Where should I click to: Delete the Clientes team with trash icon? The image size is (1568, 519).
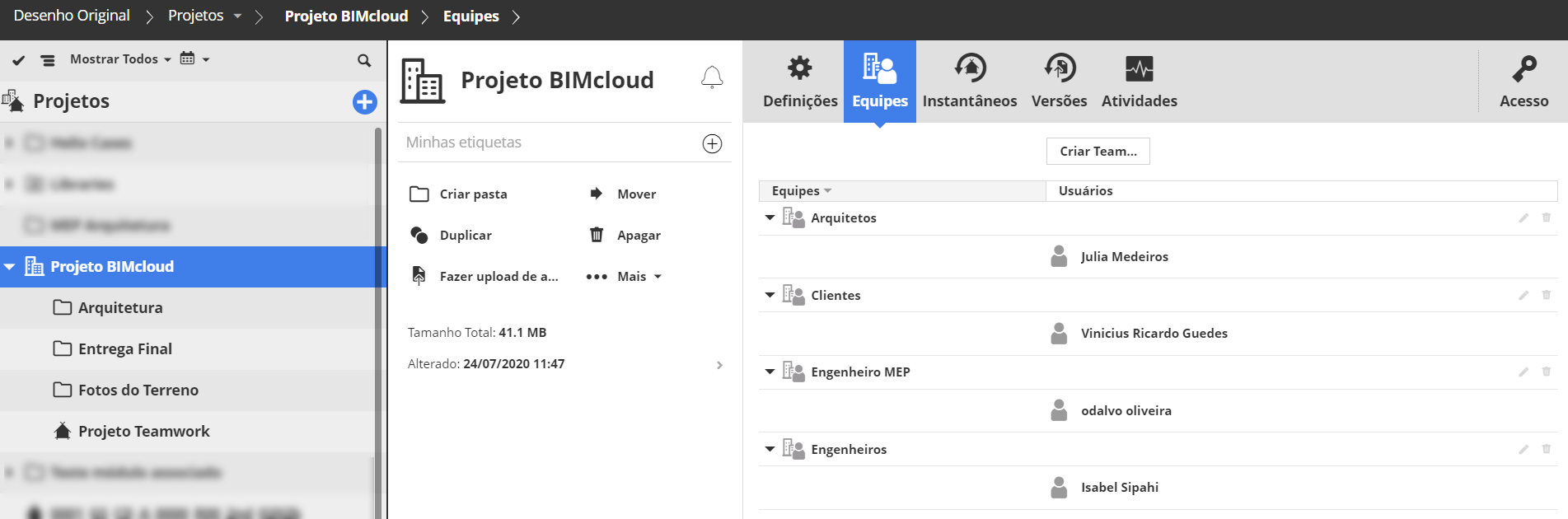[x=1547, y=295]
